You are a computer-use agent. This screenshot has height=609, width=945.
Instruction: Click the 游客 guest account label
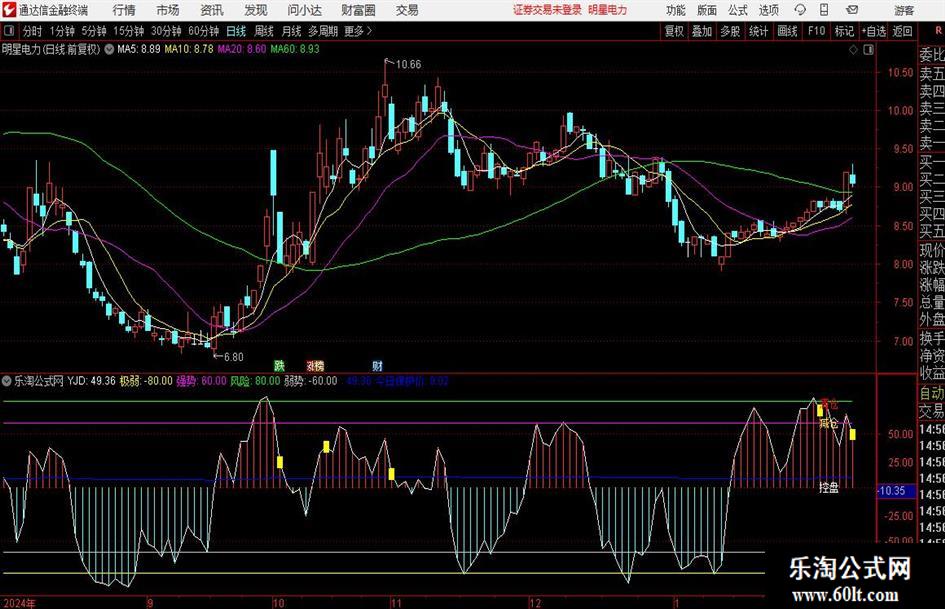(x=903, y=10)
